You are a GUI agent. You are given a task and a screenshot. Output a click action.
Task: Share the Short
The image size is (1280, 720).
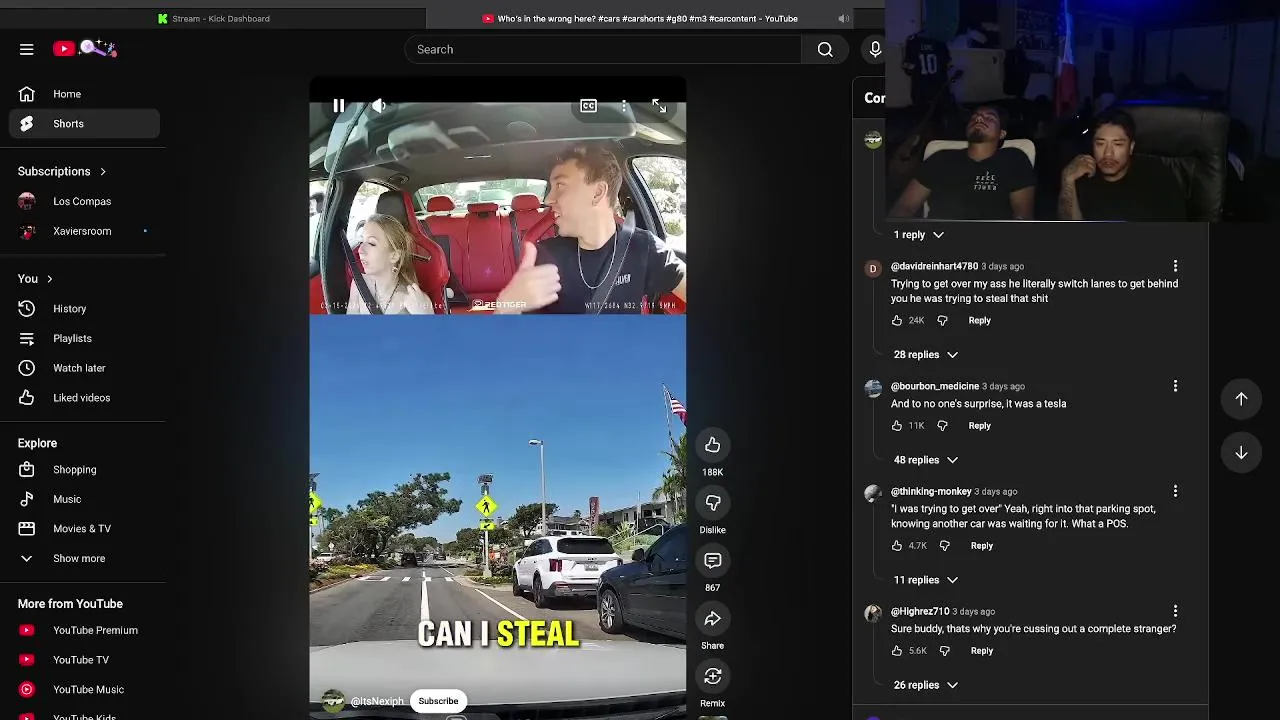point(712,619)
